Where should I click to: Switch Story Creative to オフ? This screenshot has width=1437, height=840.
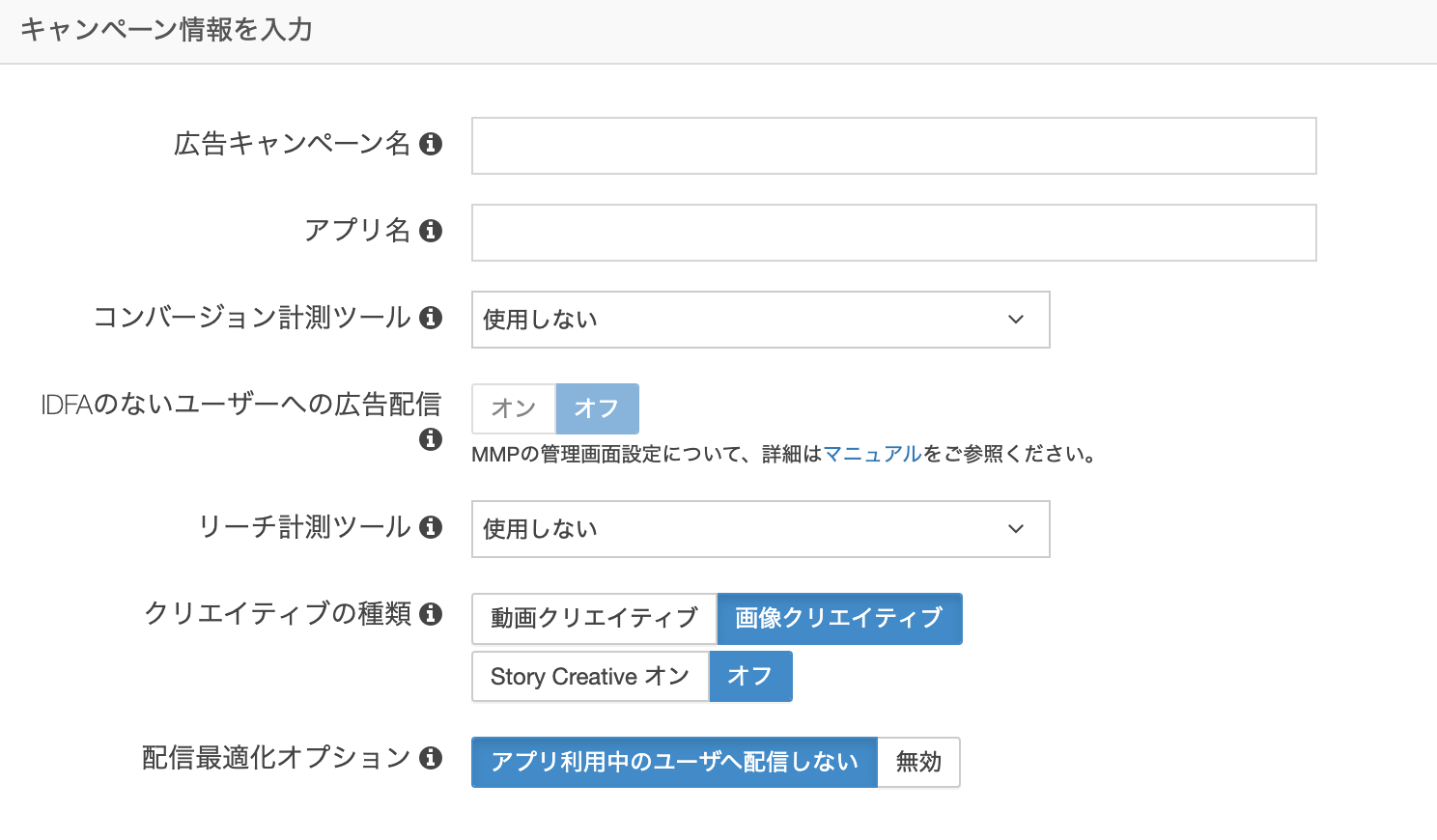tap(750, 677)
